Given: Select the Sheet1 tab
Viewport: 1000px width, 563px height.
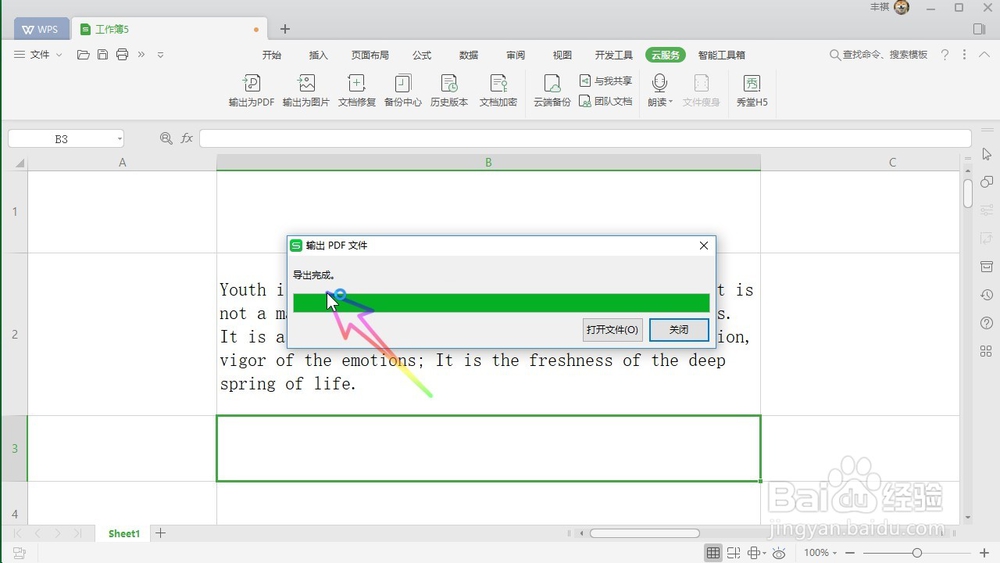Looking at the screenshot, I should [x=124, y=534].
